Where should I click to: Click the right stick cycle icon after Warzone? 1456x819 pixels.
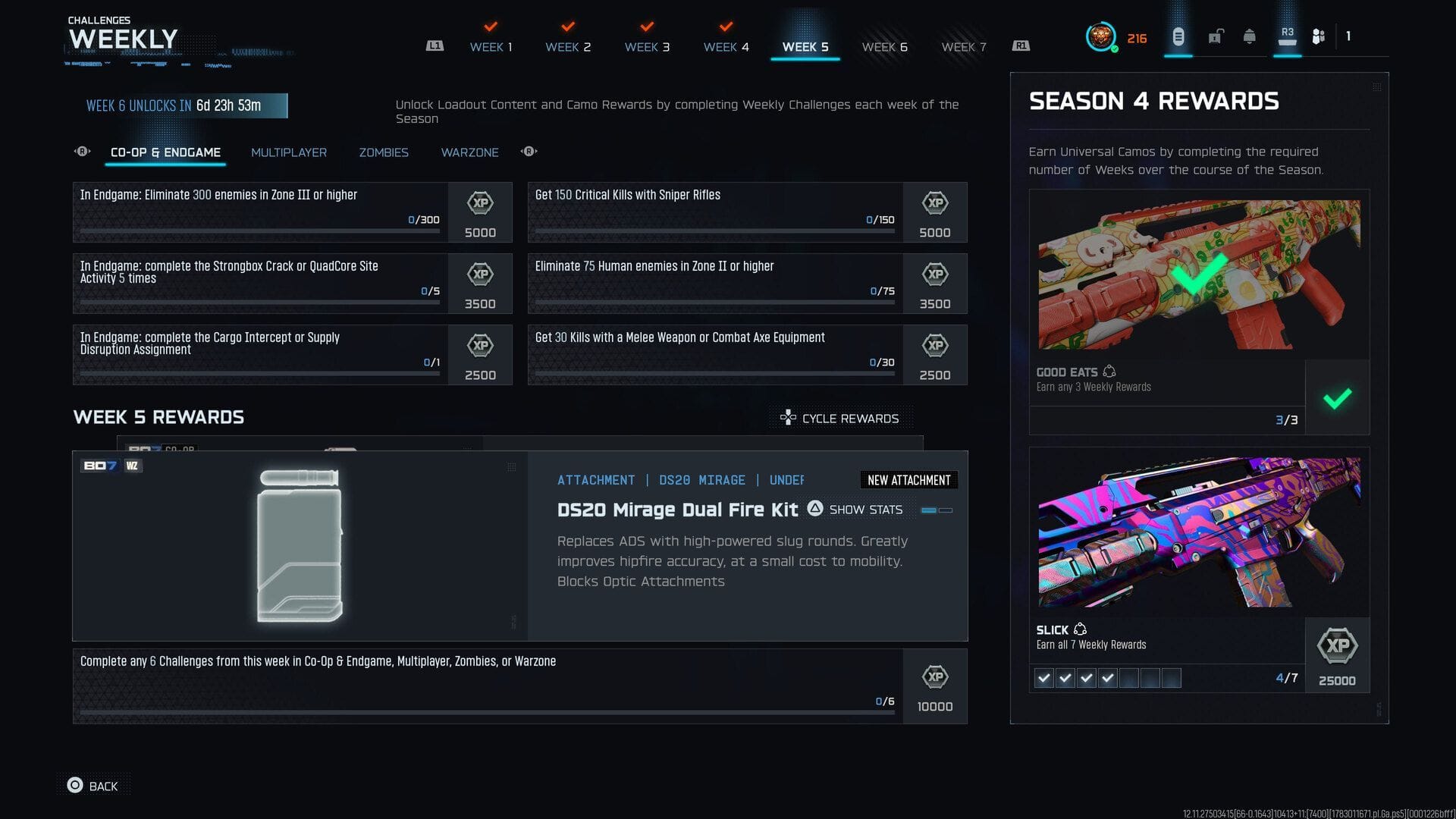coord(529,152)
